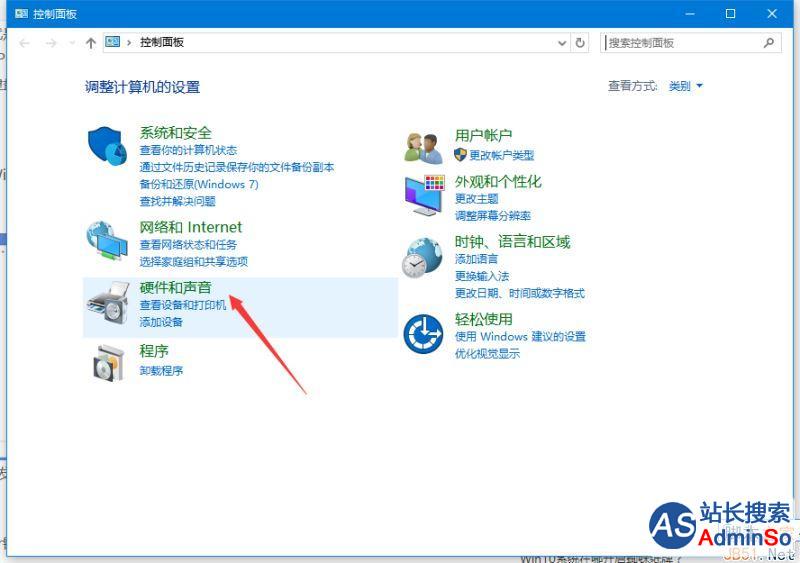Click the 控制面板 breadcrumb in address bar
800x563 pixels.
point(162,42)
